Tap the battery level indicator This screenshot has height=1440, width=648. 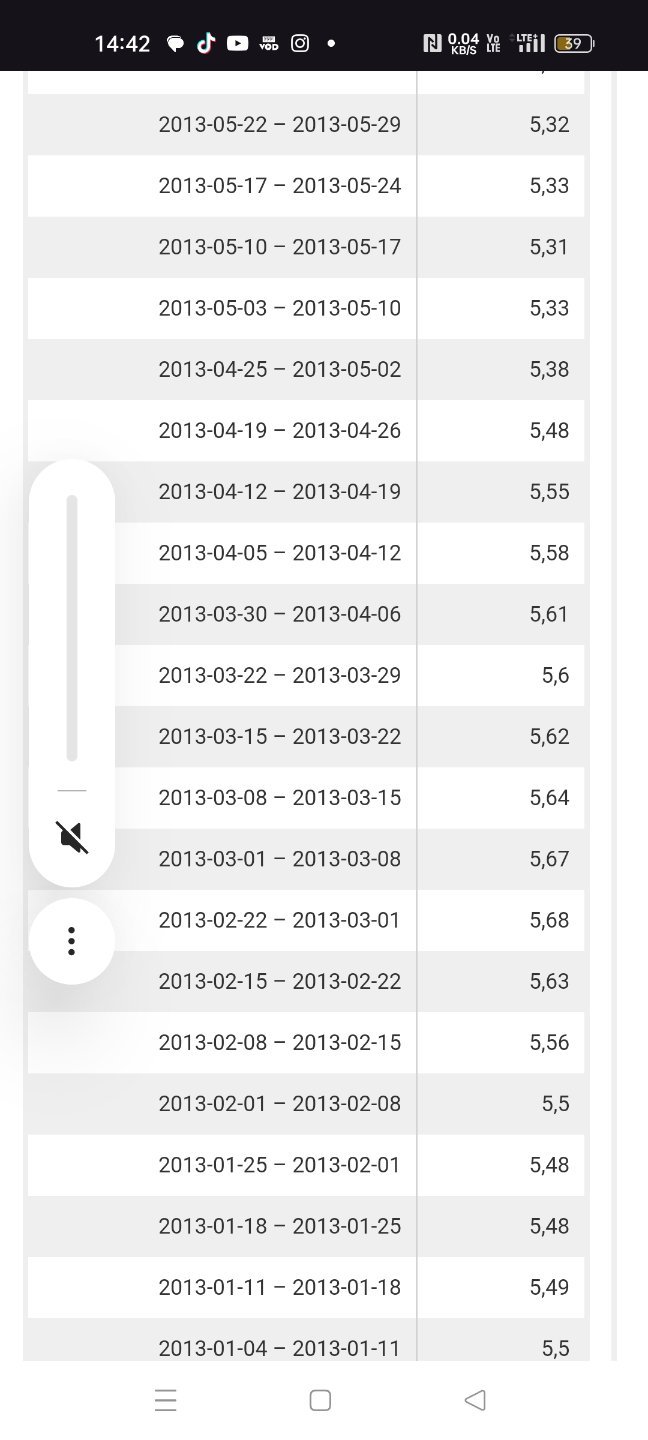tap(574, 43)
